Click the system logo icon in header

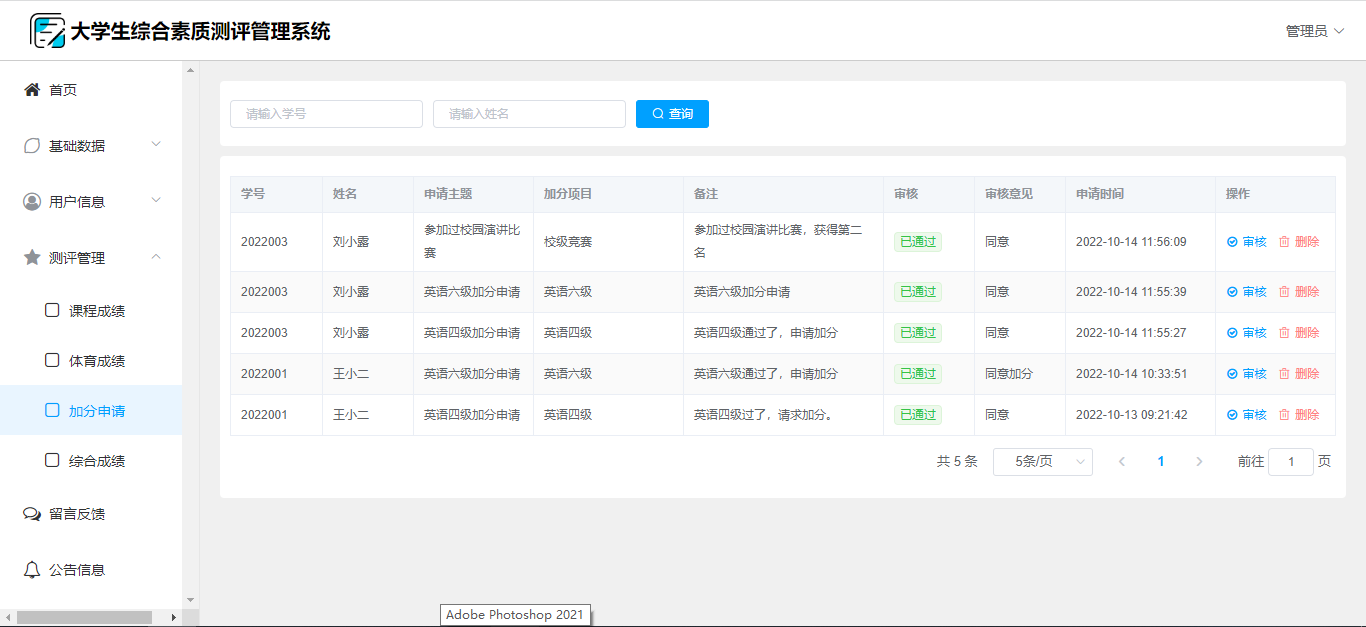tap(47, 31)
